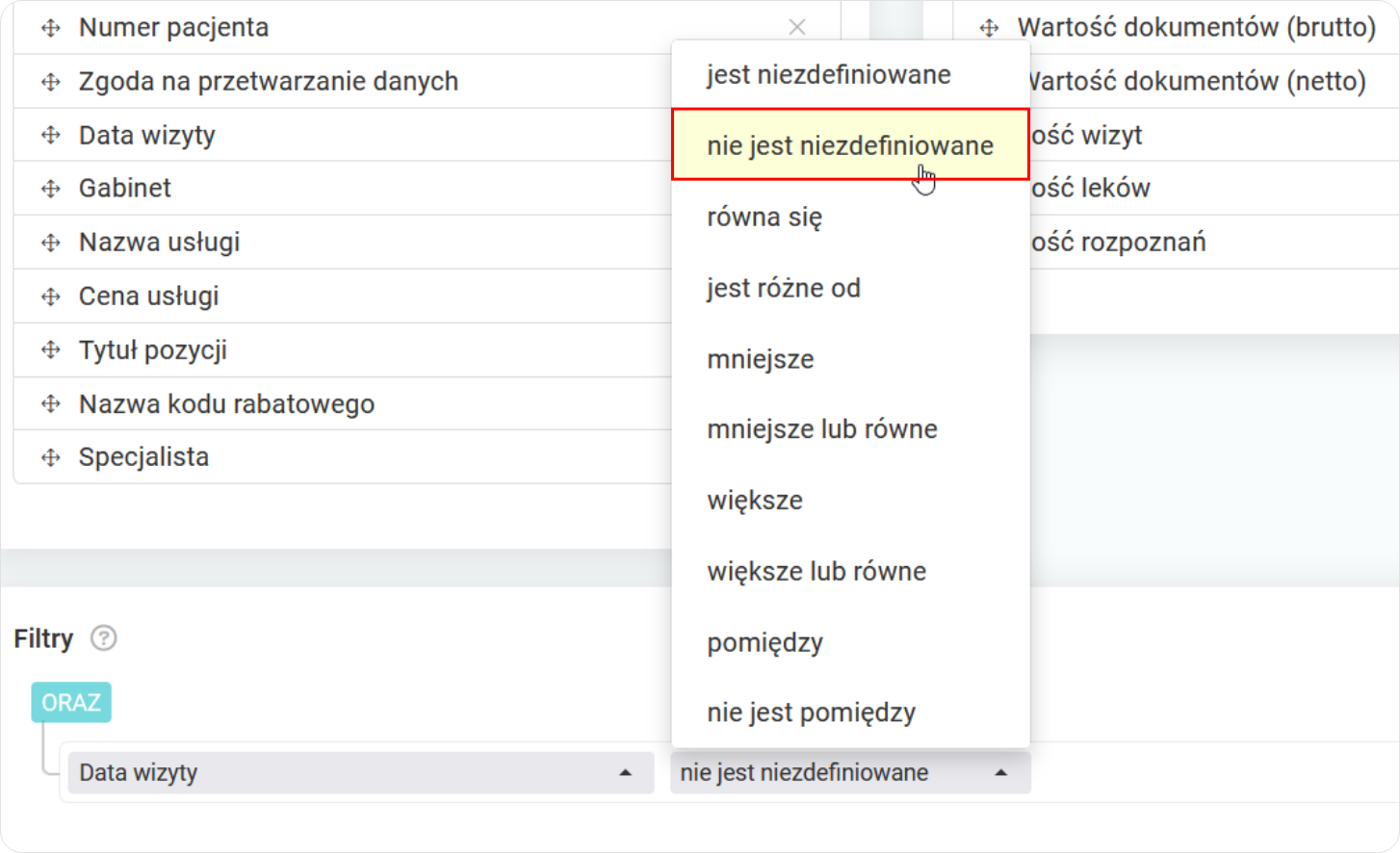Open the Data wizyty filter field dropdown
Viewport: 1400px width, 853px height.
[x=361, y=772]
